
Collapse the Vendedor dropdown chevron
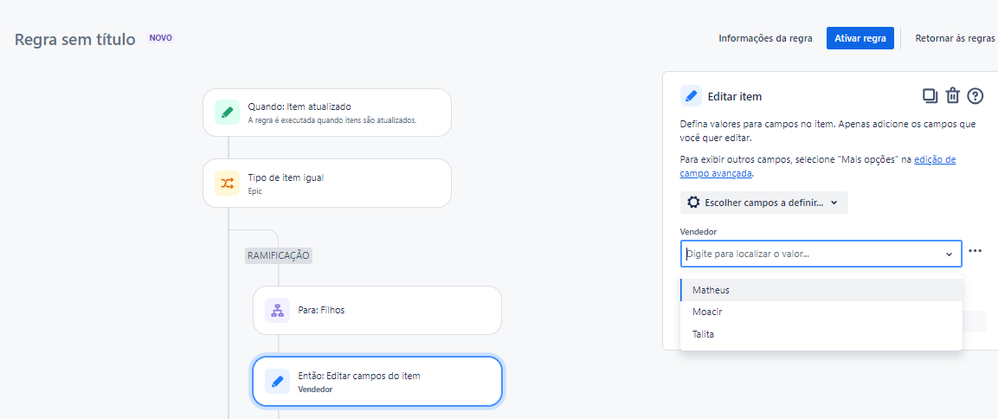coord(949,254)
